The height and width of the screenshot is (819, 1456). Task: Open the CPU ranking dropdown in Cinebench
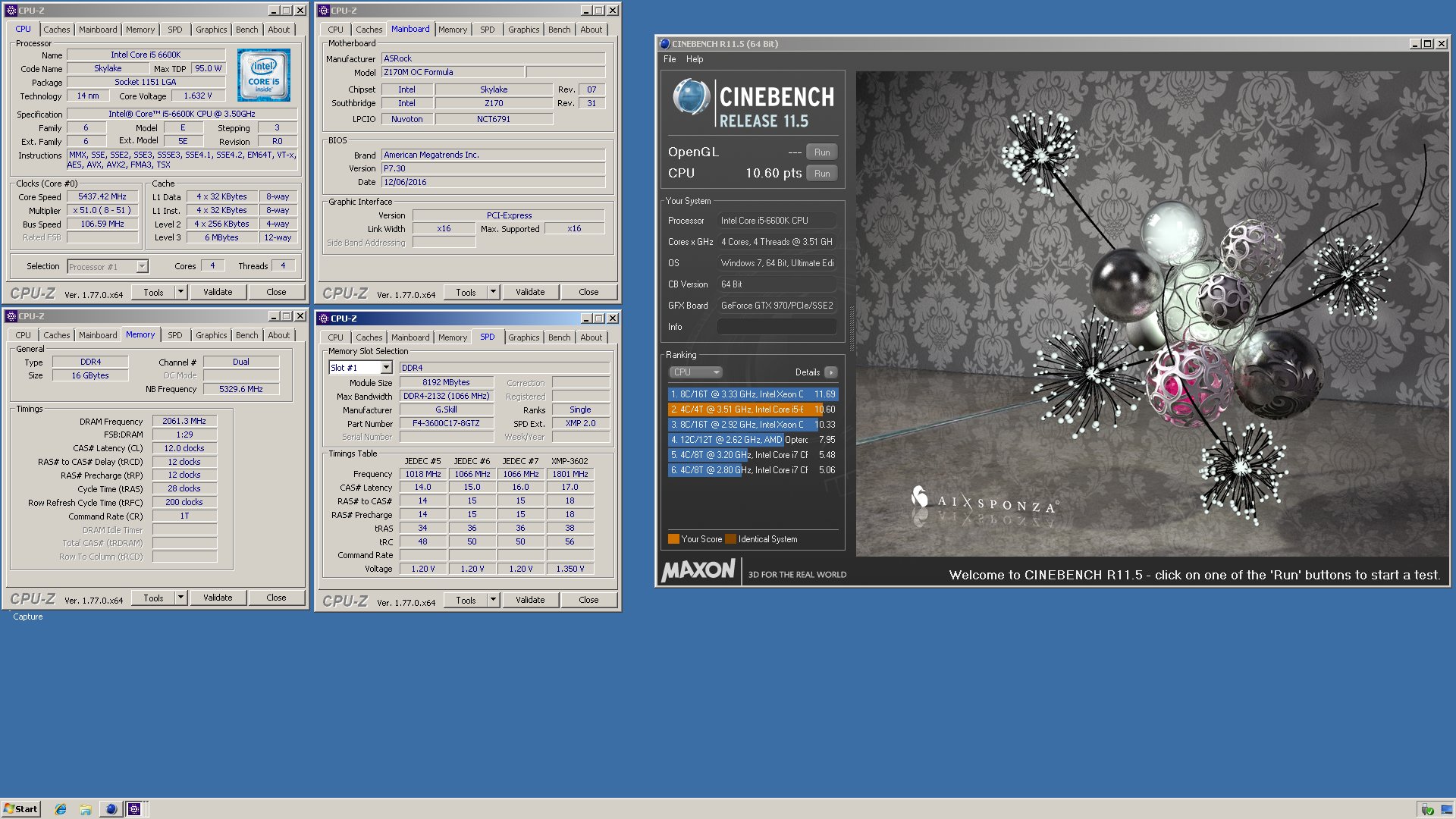click(695, 372)
